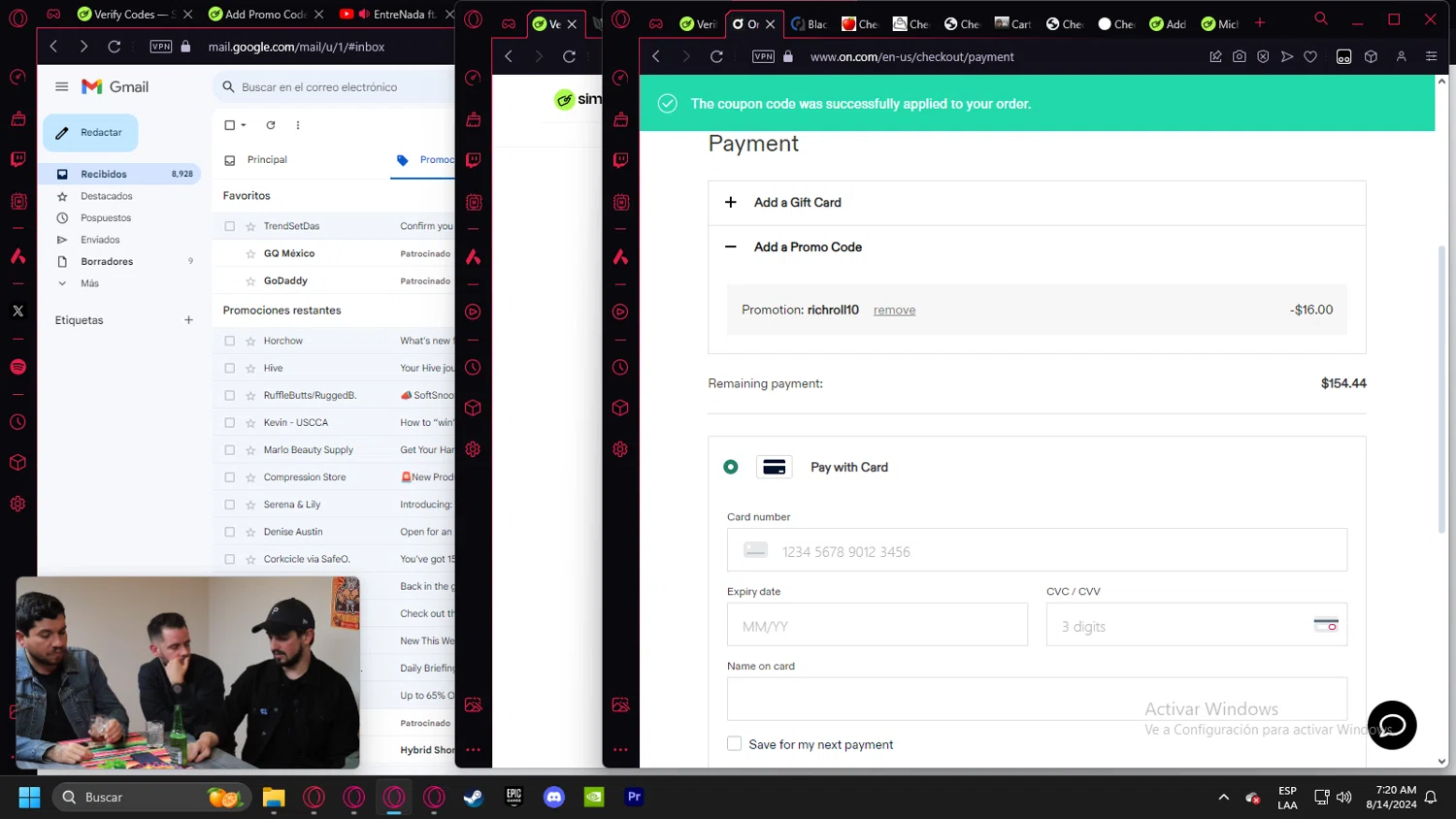
Task: Open Twitch in checkout window sidebar
Action: point(620,160)
